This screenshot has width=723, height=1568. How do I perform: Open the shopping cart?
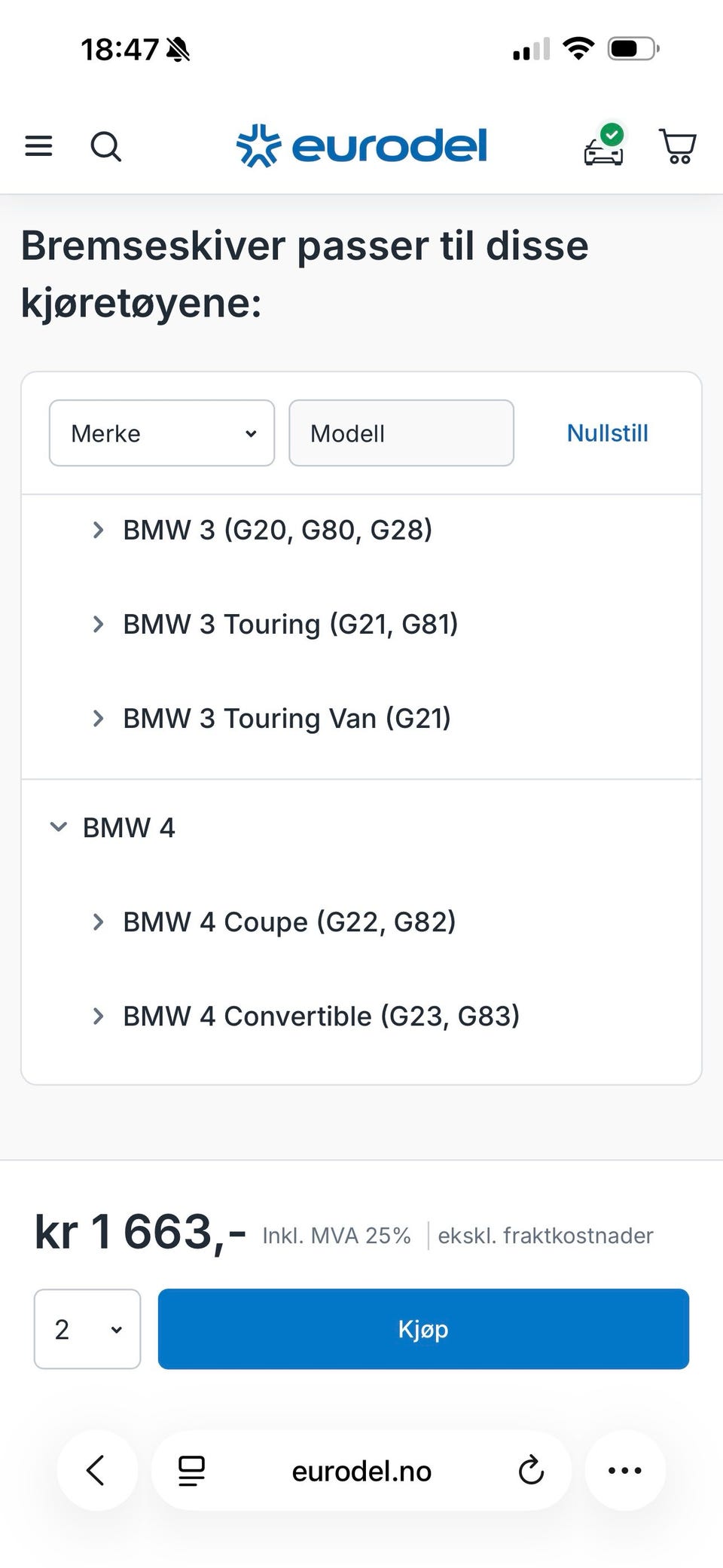tap(678, 146)
